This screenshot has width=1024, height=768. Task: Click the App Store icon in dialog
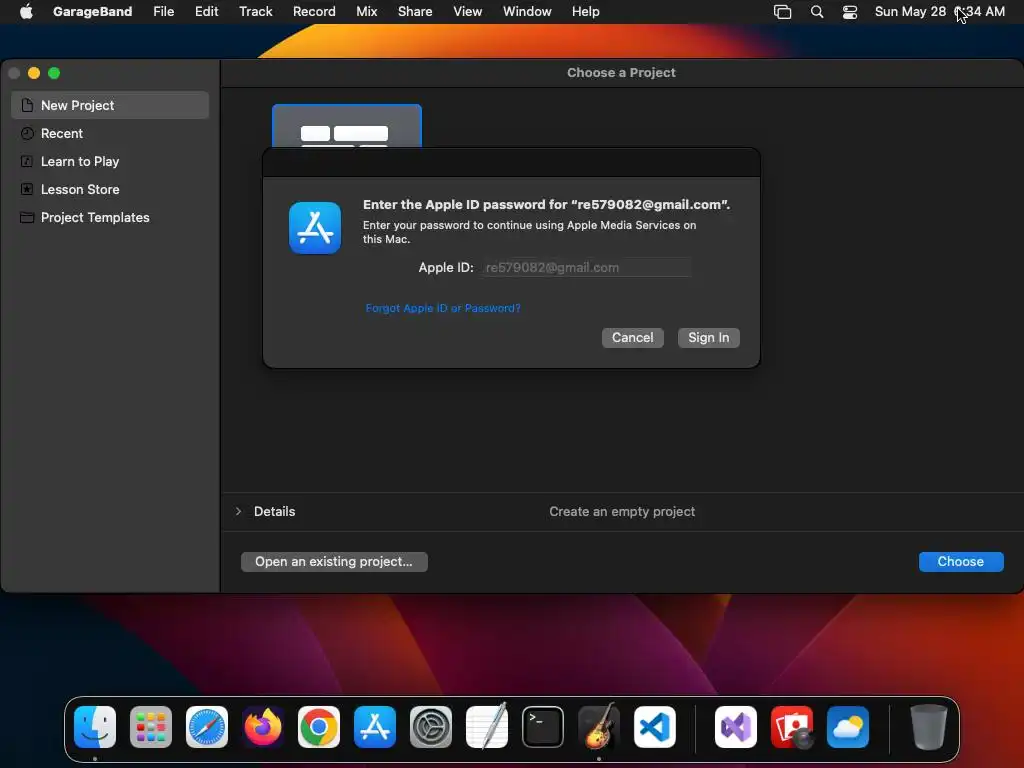pyautogui.click(x=315, y=228)
